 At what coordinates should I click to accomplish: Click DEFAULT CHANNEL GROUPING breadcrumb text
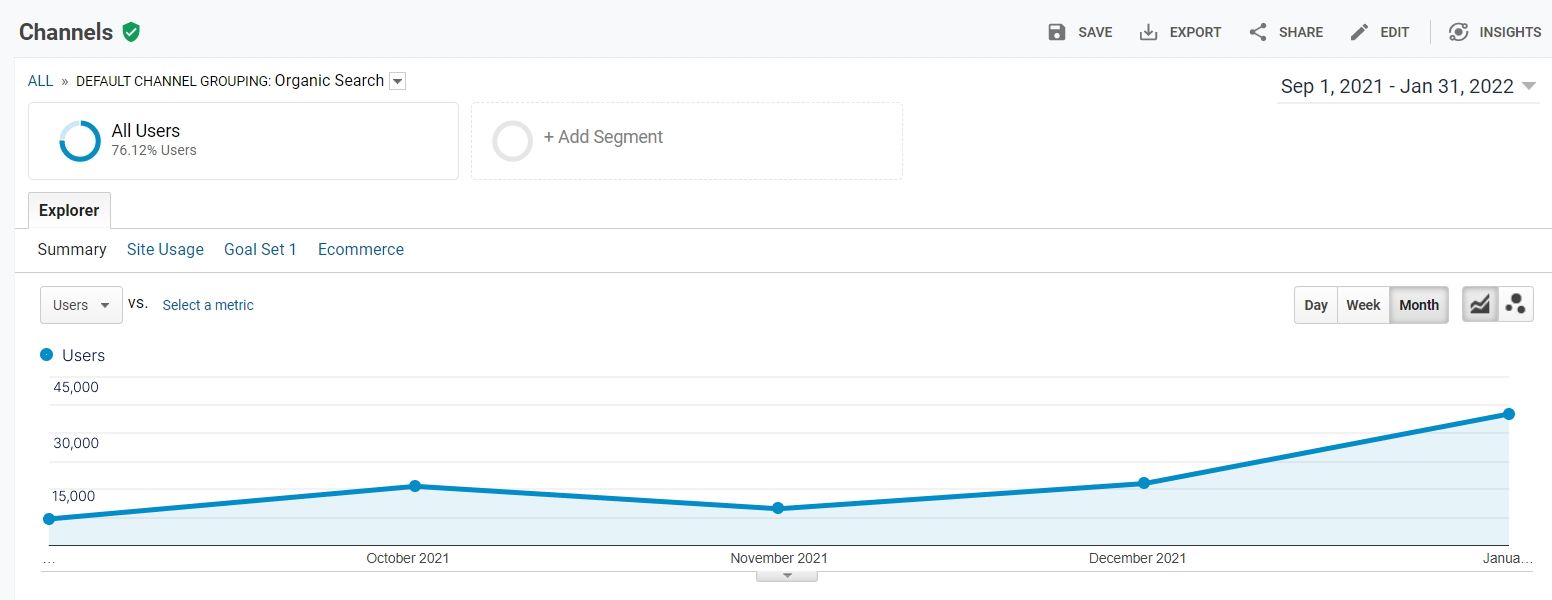pos(173,81)
